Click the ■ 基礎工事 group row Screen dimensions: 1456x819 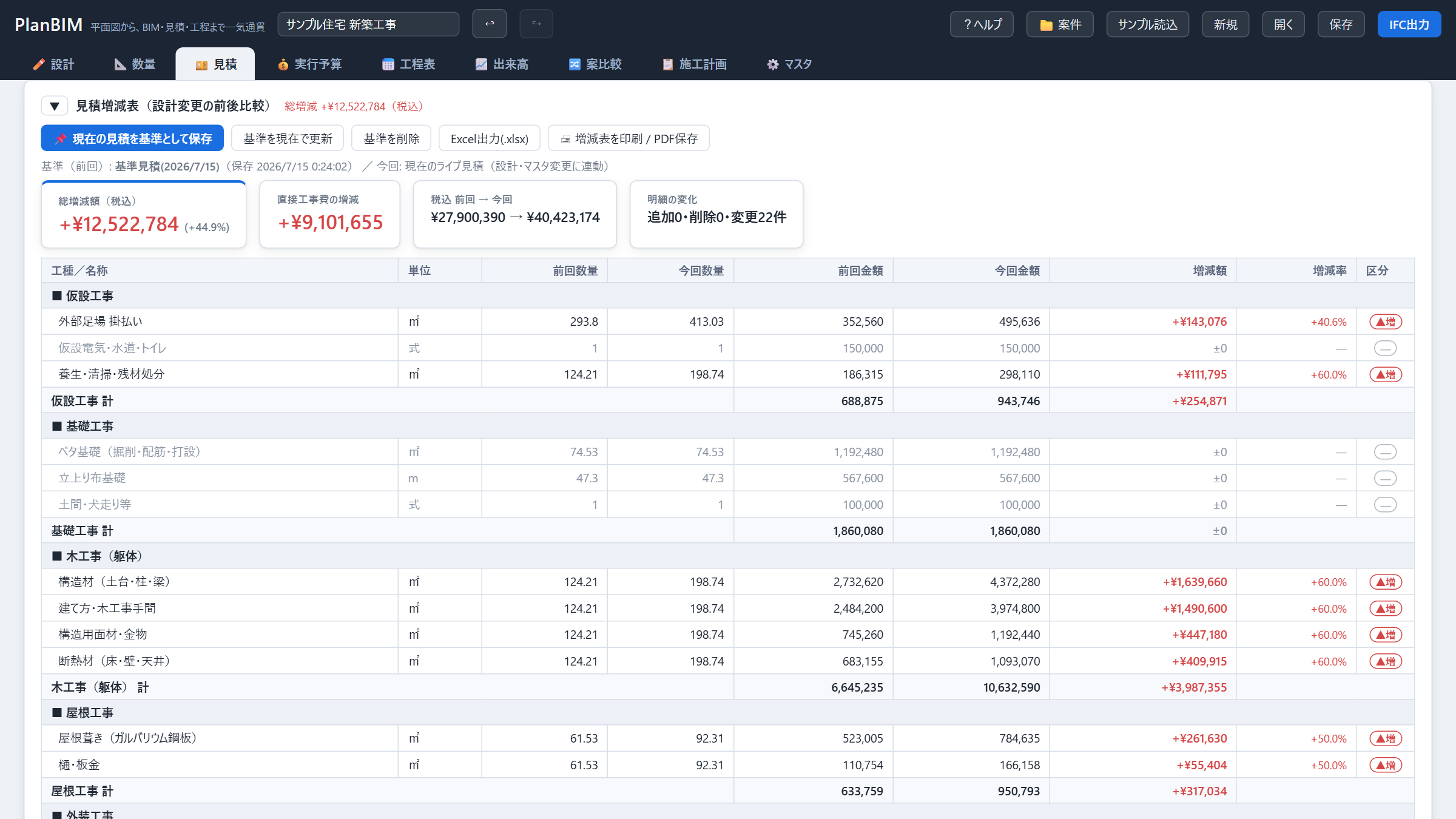728,426
